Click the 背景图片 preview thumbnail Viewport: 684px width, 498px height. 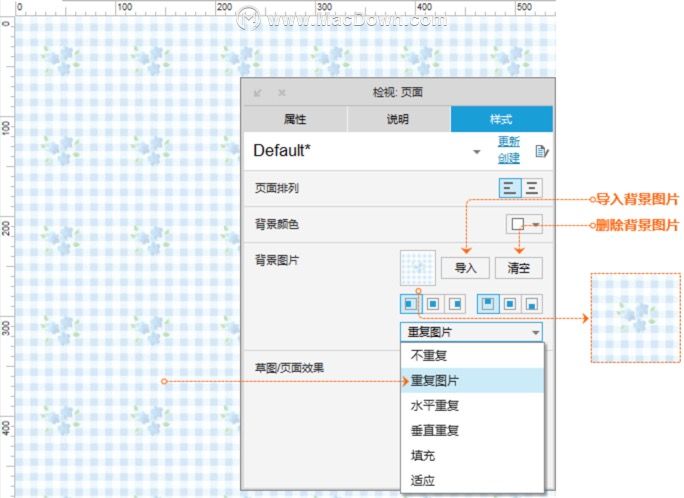(417, 268)
